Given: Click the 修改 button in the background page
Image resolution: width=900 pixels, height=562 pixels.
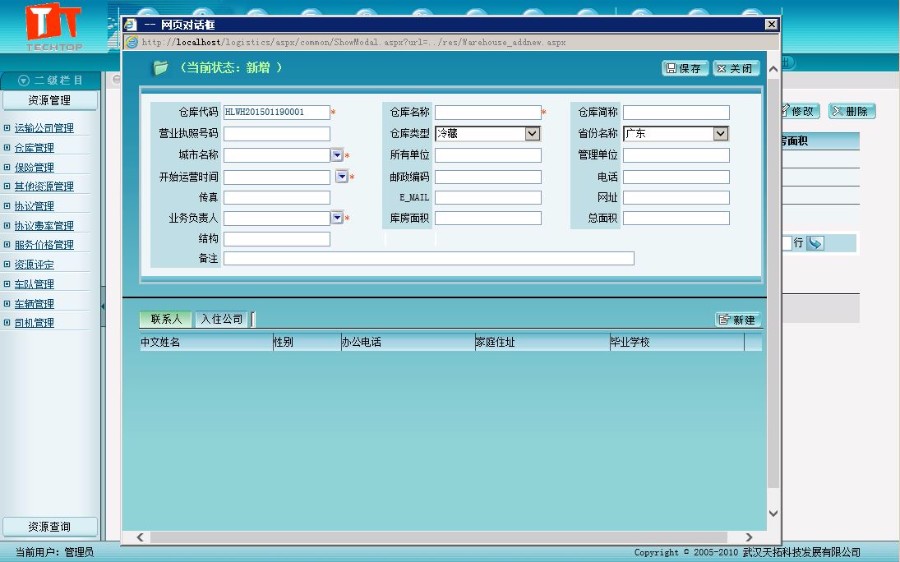Looking at the screenshot, I should click(799, 111).
